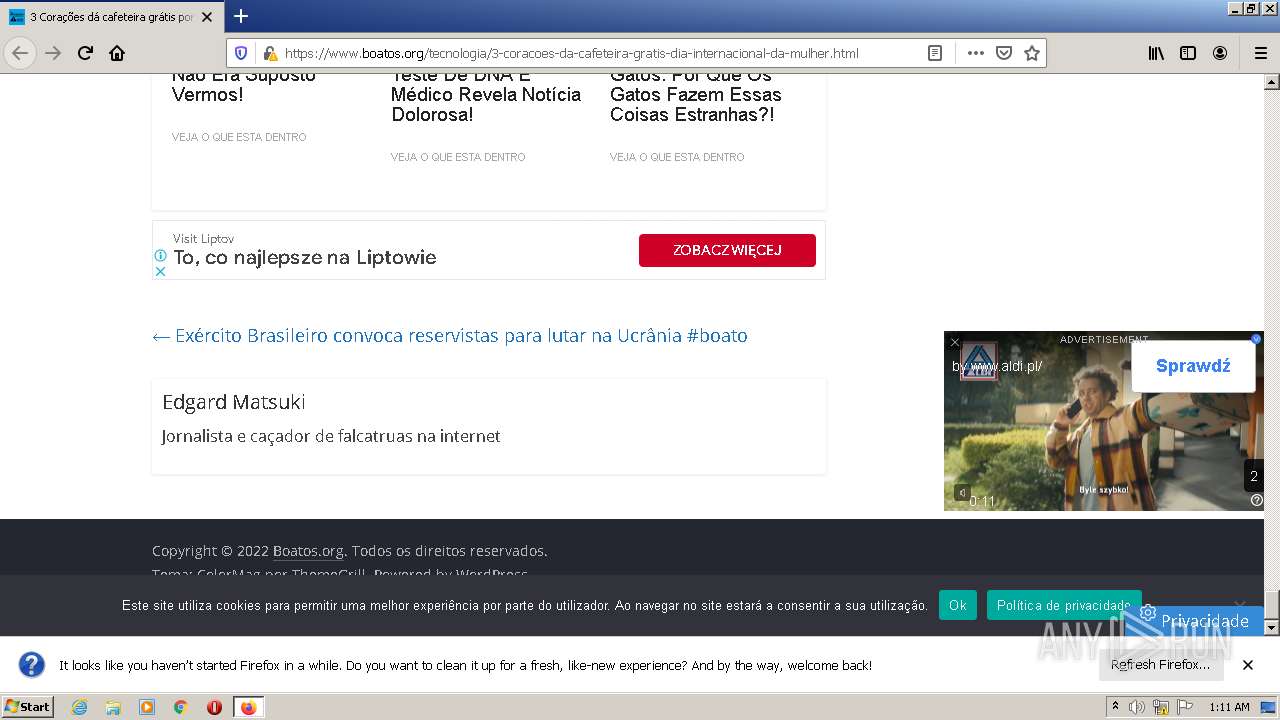Accept cookies with Ok button
The image size is (1280, 720).
[957, 605]
